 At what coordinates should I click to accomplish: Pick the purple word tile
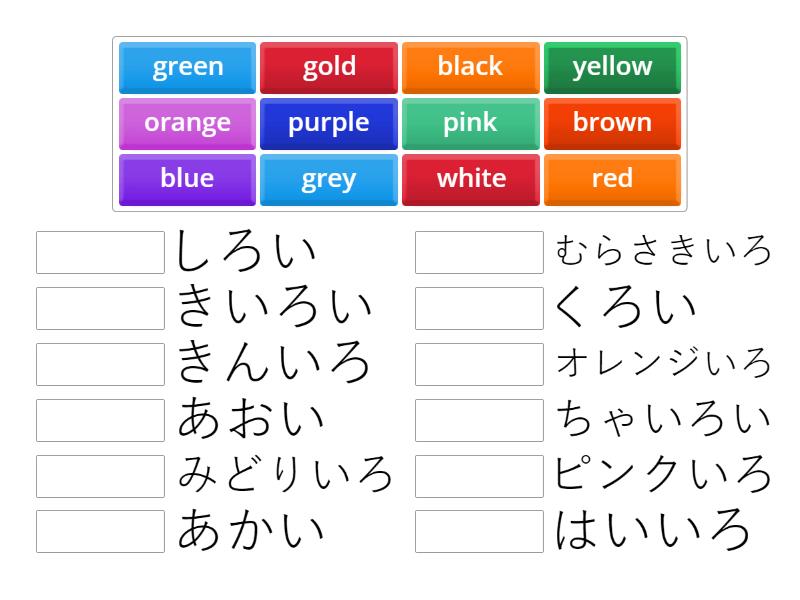tap(328, 123)
